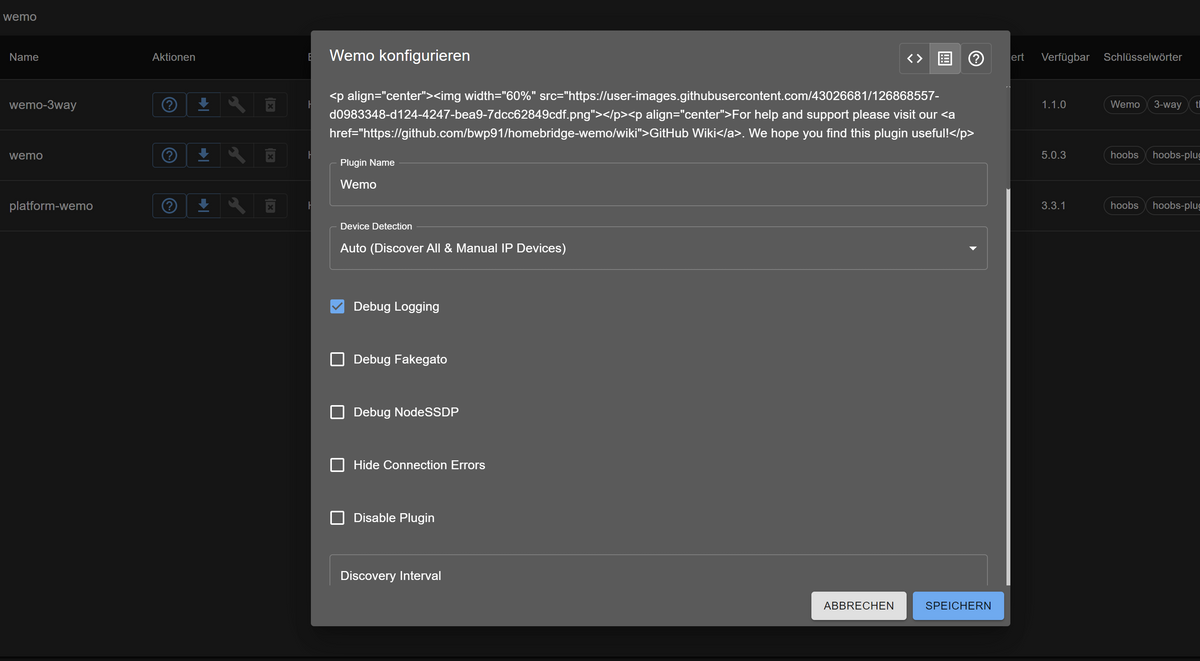Screen dimensions: 1200x661
Task: Open help icon for wemo row
Action: point(170,155)
